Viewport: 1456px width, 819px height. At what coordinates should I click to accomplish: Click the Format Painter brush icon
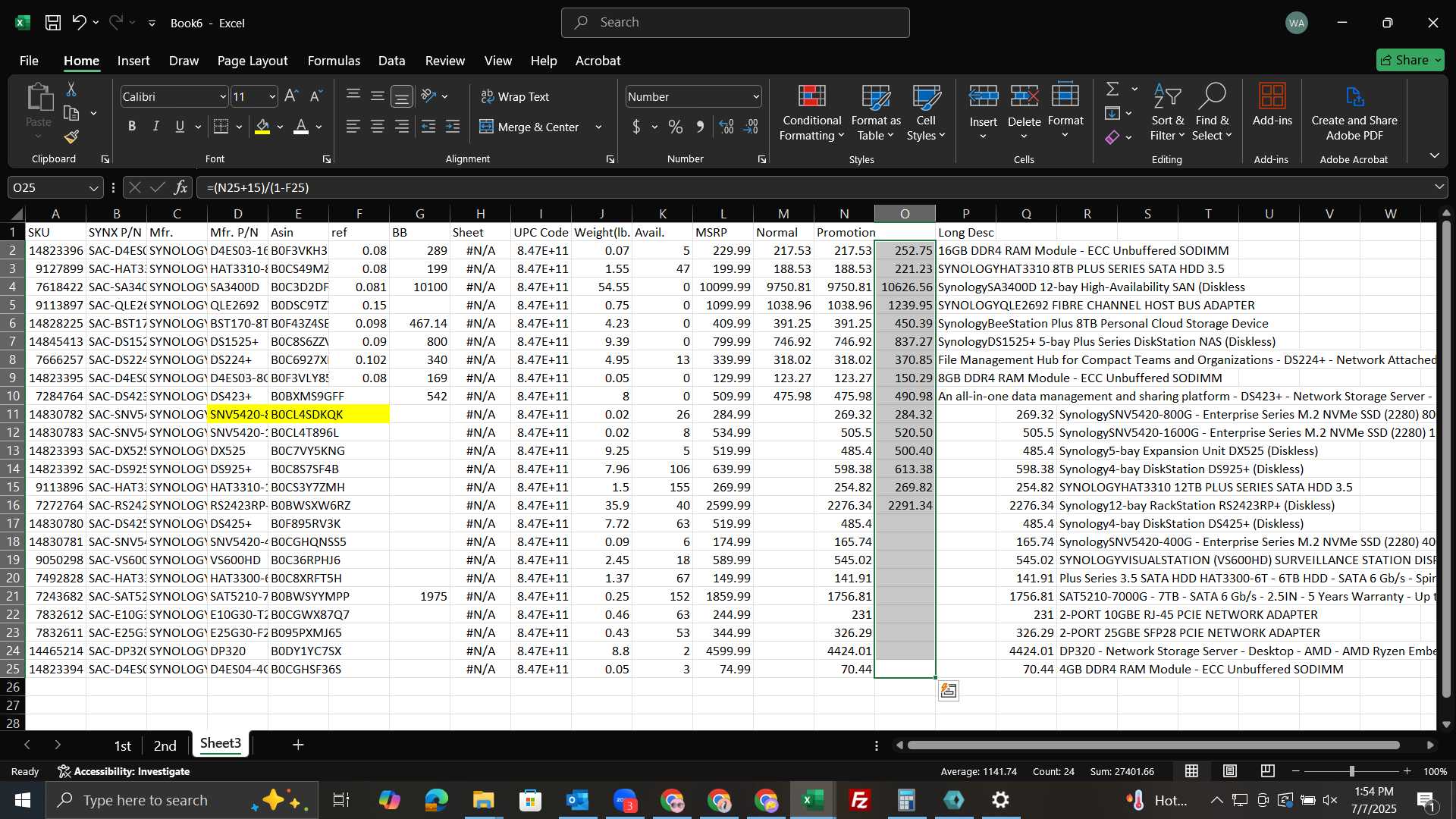click(71, 137)
